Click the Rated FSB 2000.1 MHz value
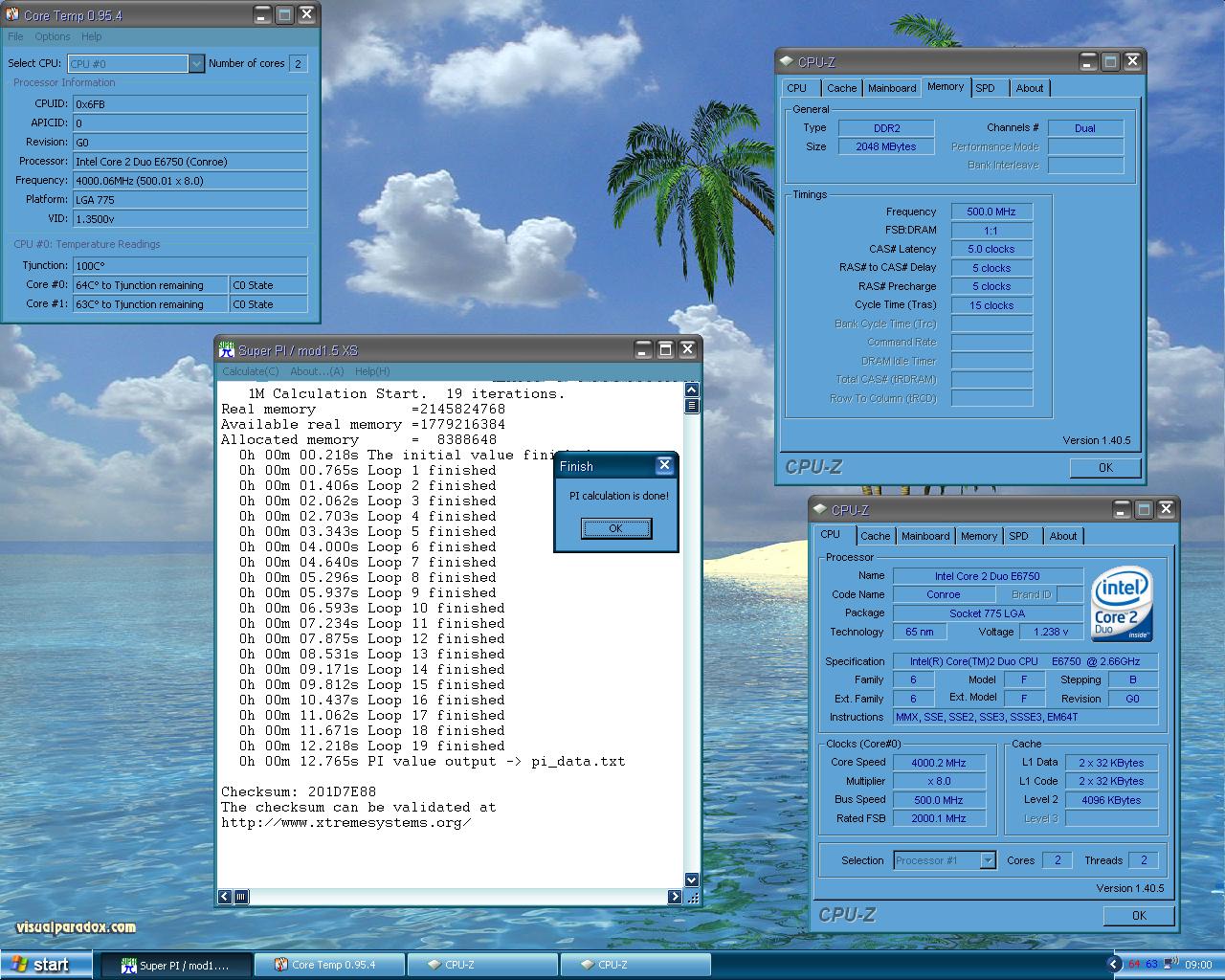The image size is (1225, 980). (x=939, y=818)
